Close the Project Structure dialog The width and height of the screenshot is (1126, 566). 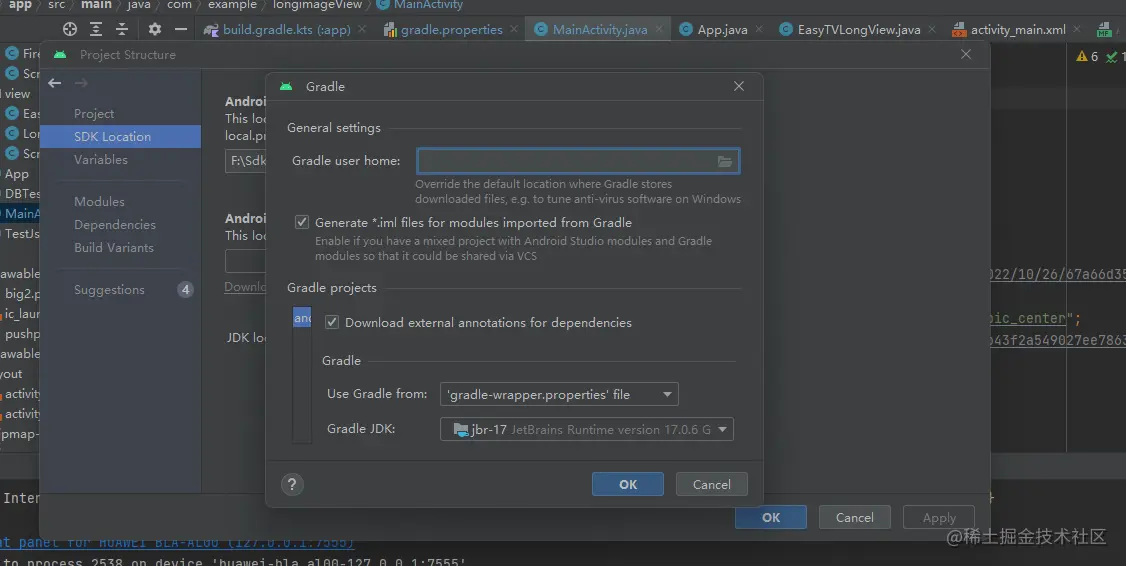tap(966, 55)
